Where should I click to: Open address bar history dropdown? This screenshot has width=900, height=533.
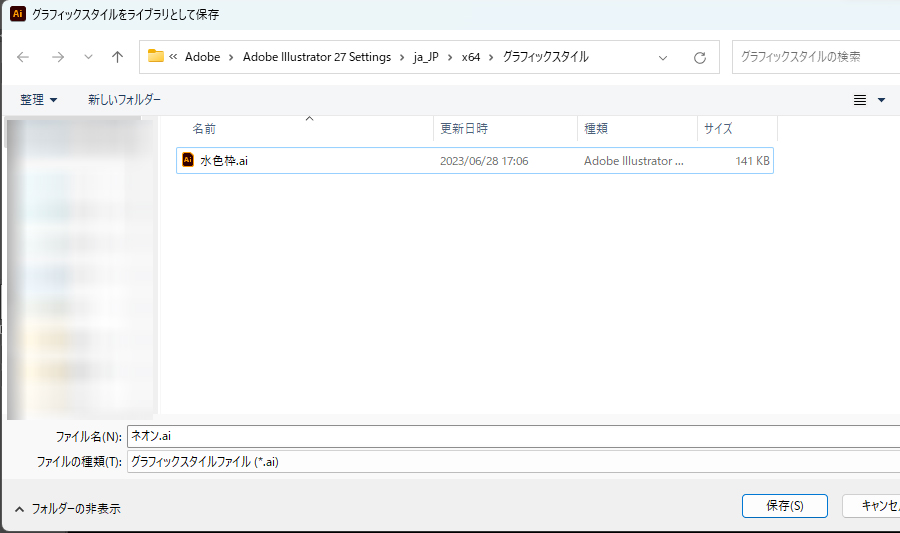point(663,57)
